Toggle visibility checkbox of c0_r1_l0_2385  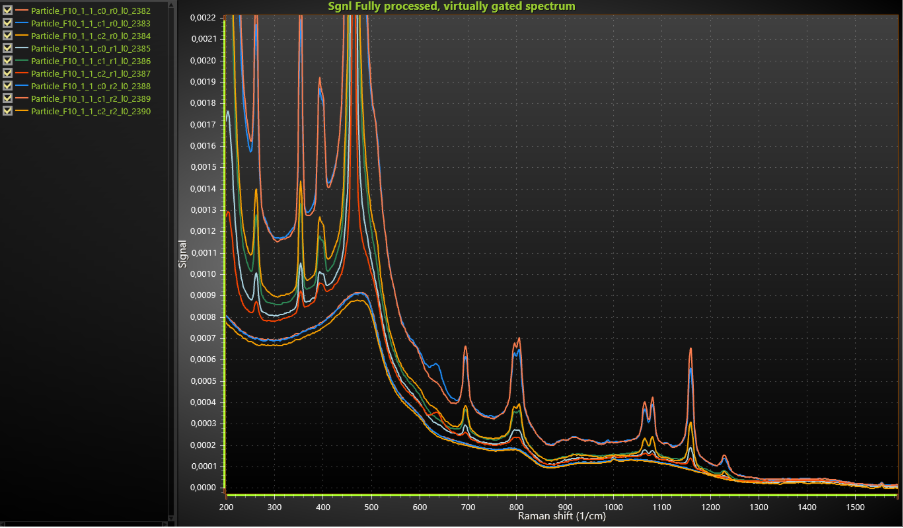[x=7, y=48]
